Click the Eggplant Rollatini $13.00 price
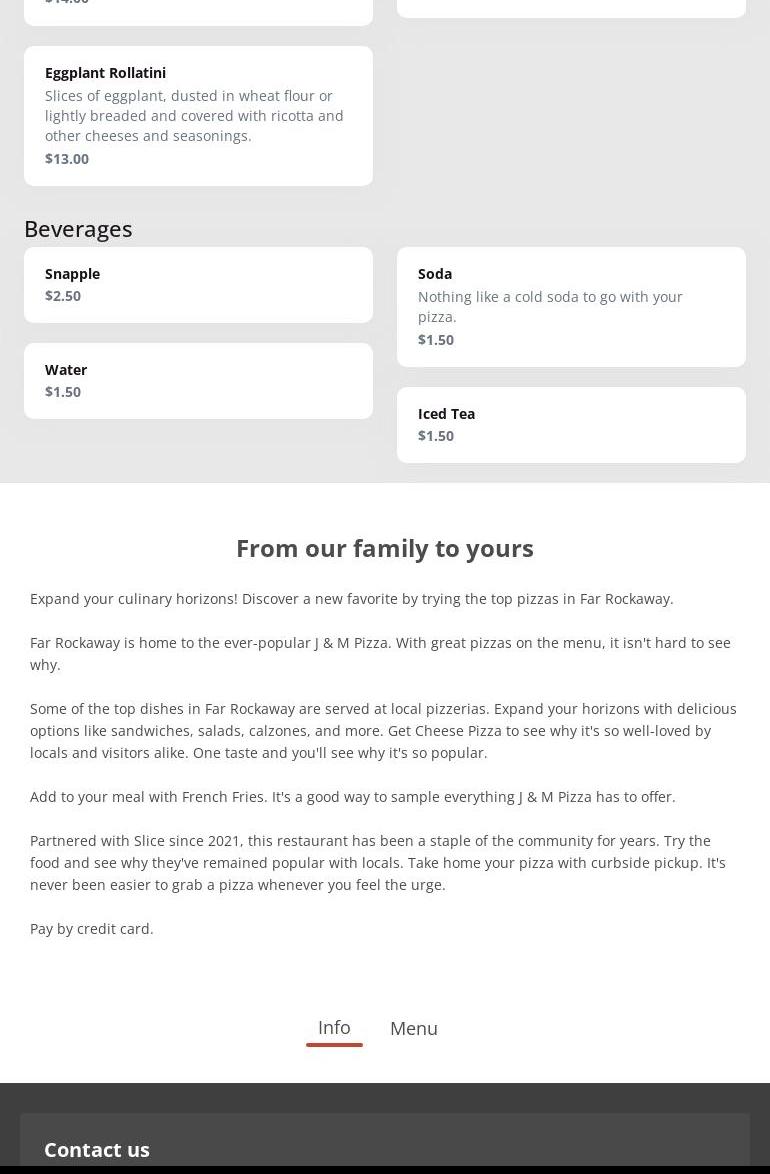Image resolution: width=770 pixels, height=1174 pixels. pyautogui.click(x=67, y=159)
